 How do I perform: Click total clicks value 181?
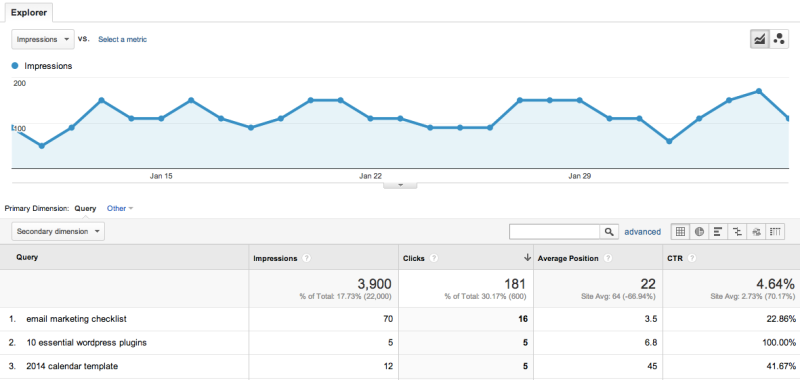pos(515,284)
